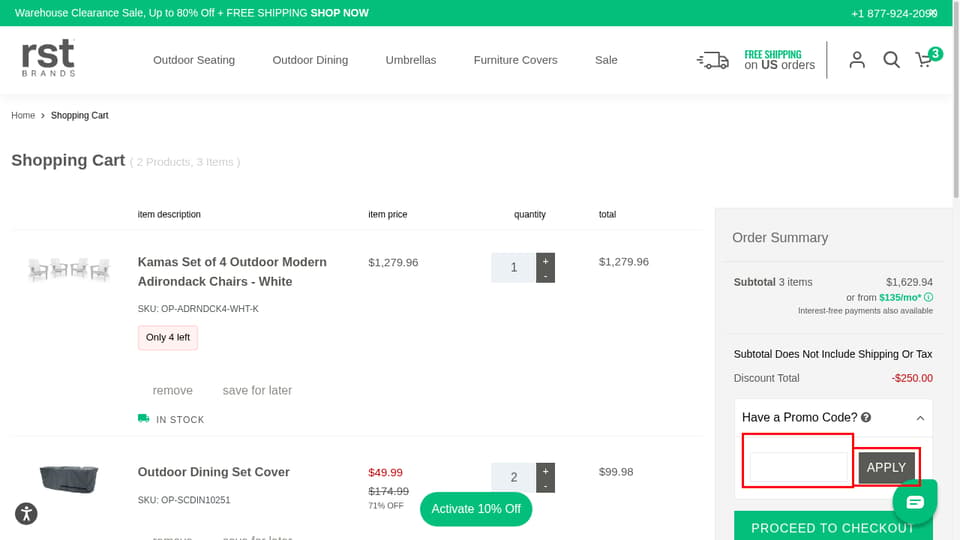The height and width of the screenshot is (540, 960).
Task: Click the promo code help question icon
Action: click(x=866, y=418)
